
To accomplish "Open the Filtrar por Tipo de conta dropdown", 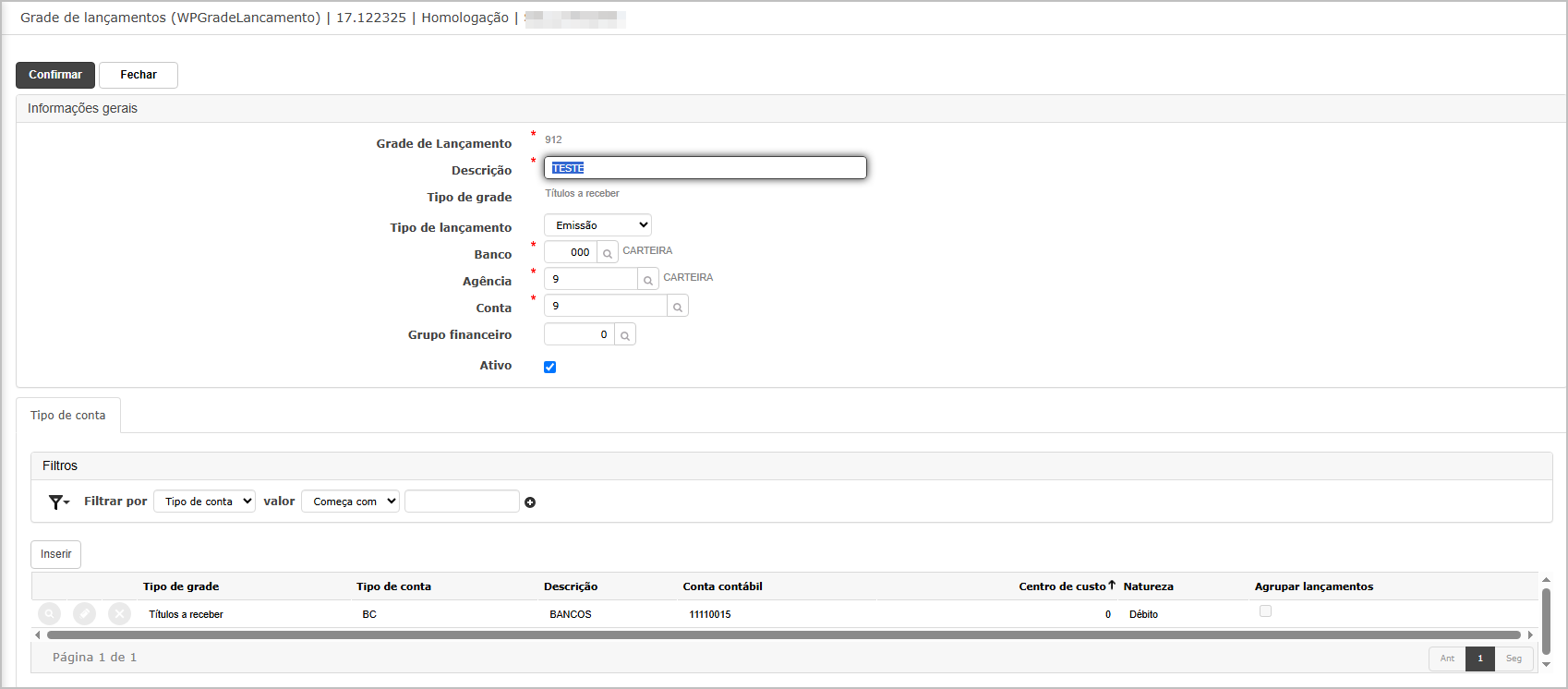I will click(204, 502).
